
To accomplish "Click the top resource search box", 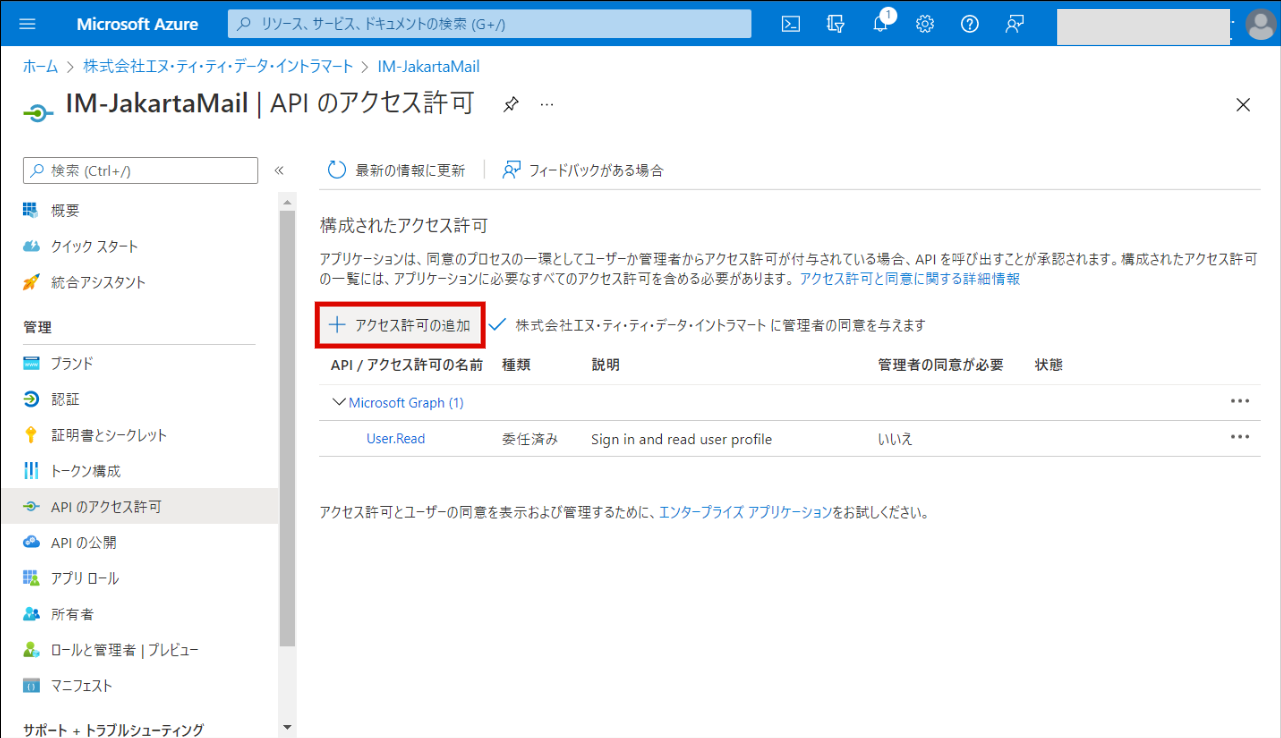I will 490,24.
